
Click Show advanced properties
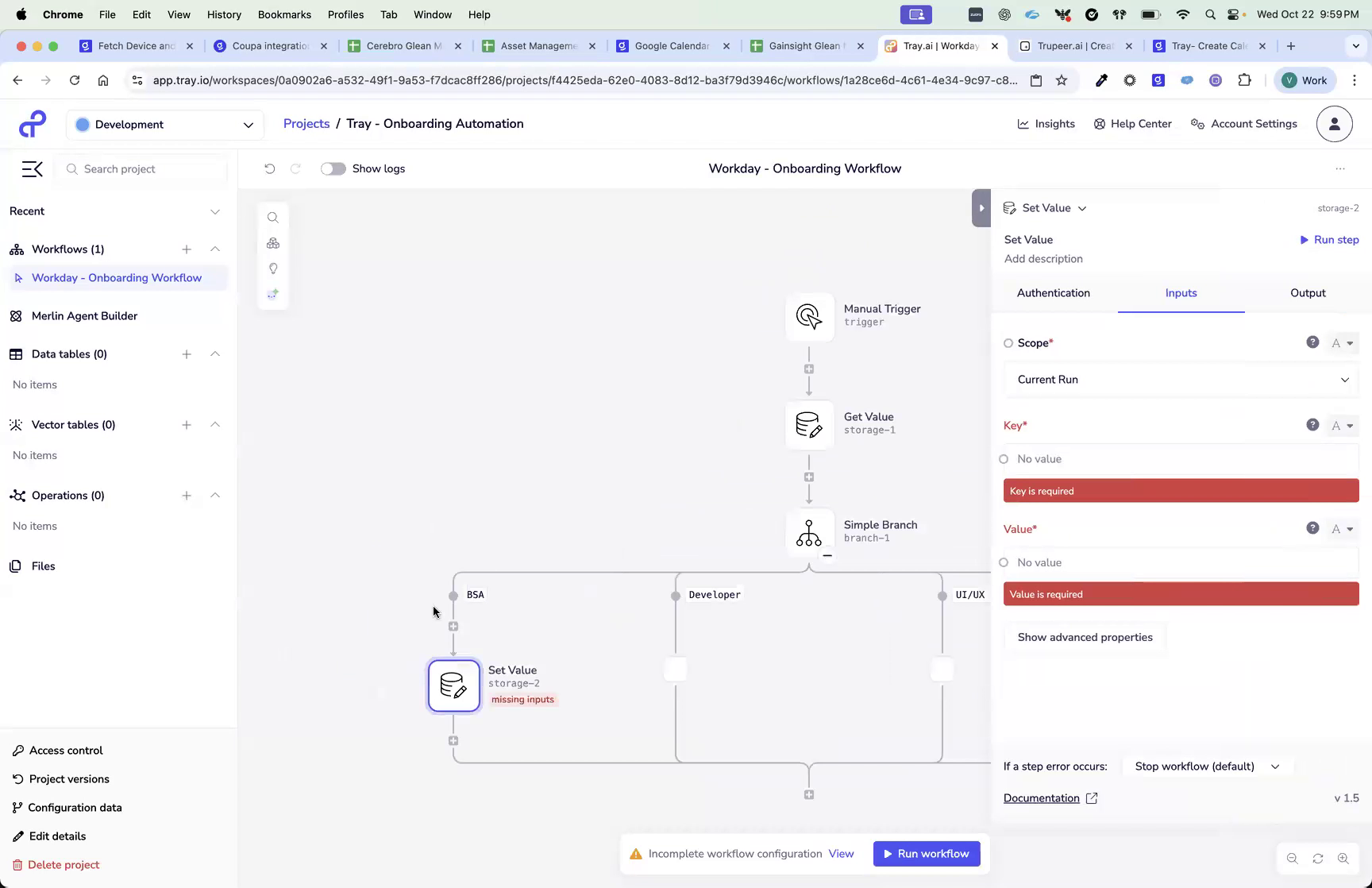(1085, 636)
